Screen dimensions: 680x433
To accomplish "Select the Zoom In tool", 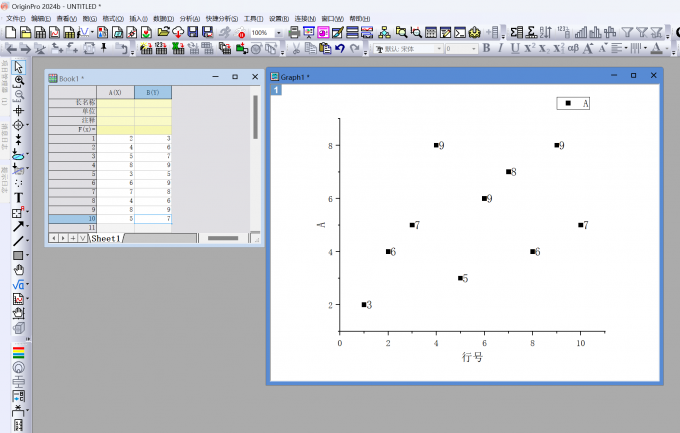I will [19, 80].
